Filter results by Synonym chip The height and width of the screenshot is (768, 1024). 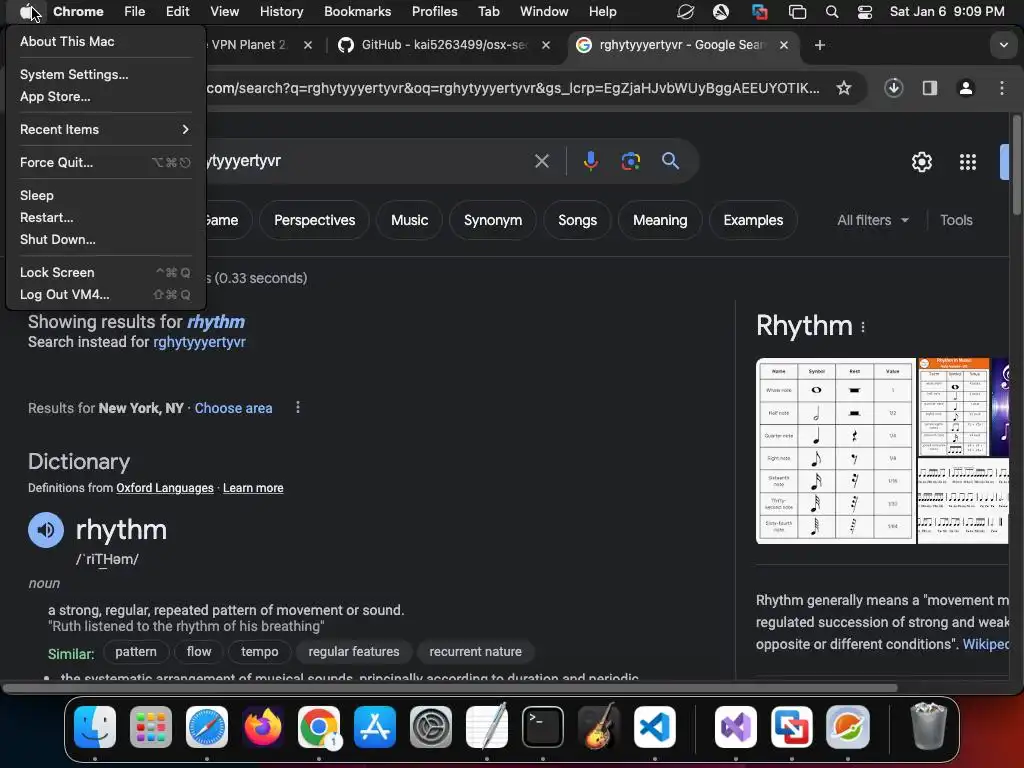(492, 220)
